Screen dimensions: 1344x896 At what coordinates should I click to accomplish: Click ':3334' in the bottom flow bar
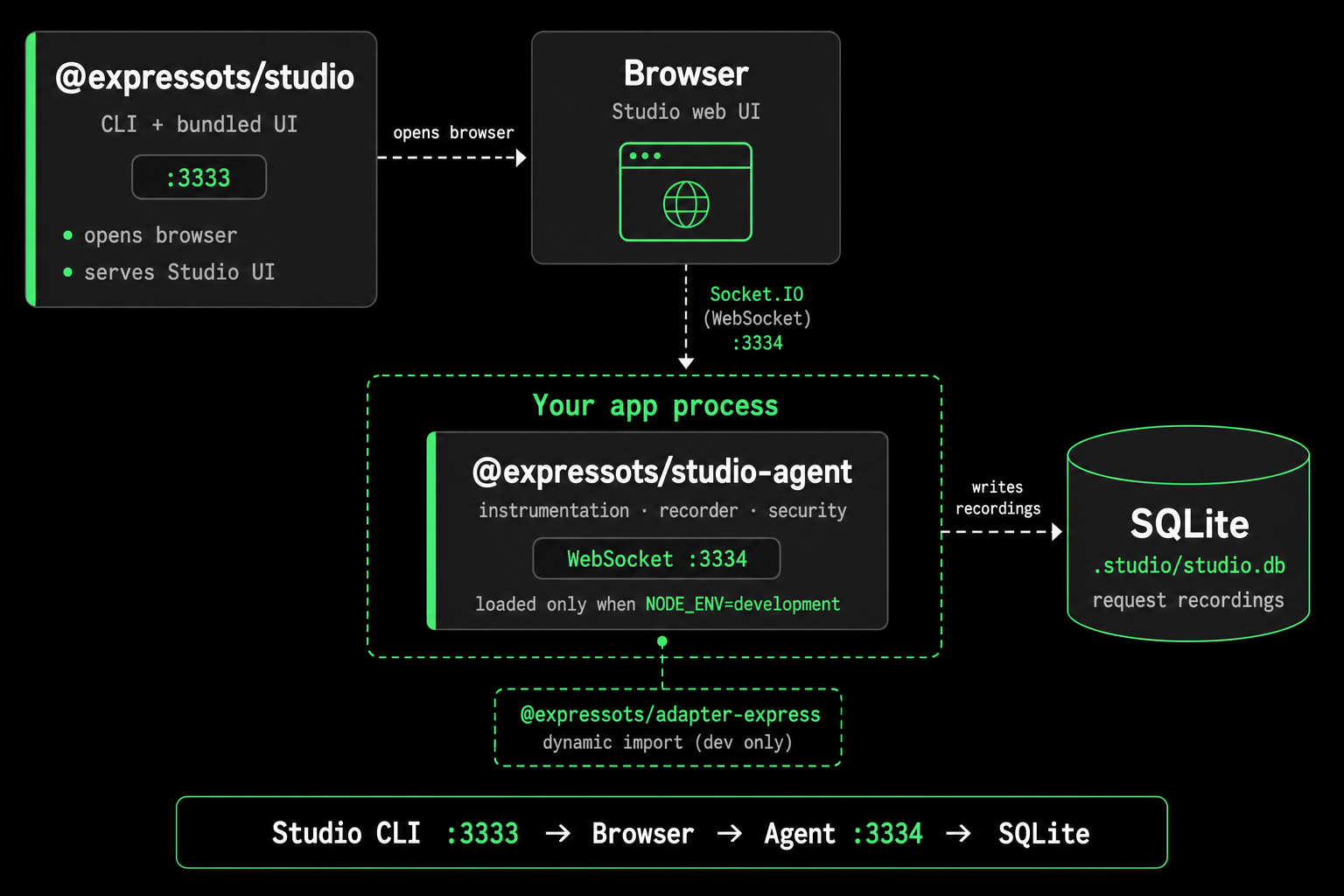tap(887, 833)
